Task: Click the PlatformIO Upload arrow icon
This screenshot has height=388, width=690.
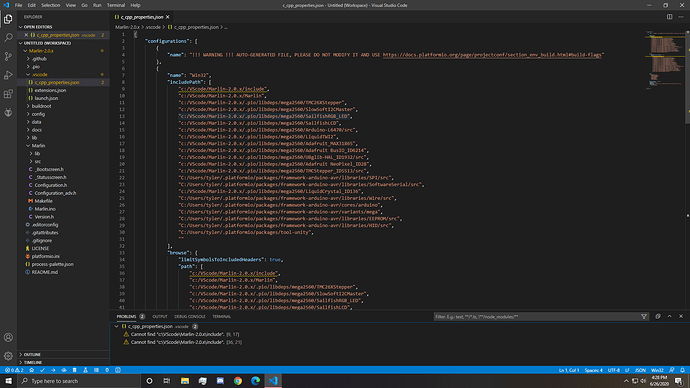Action: point(53,370)
